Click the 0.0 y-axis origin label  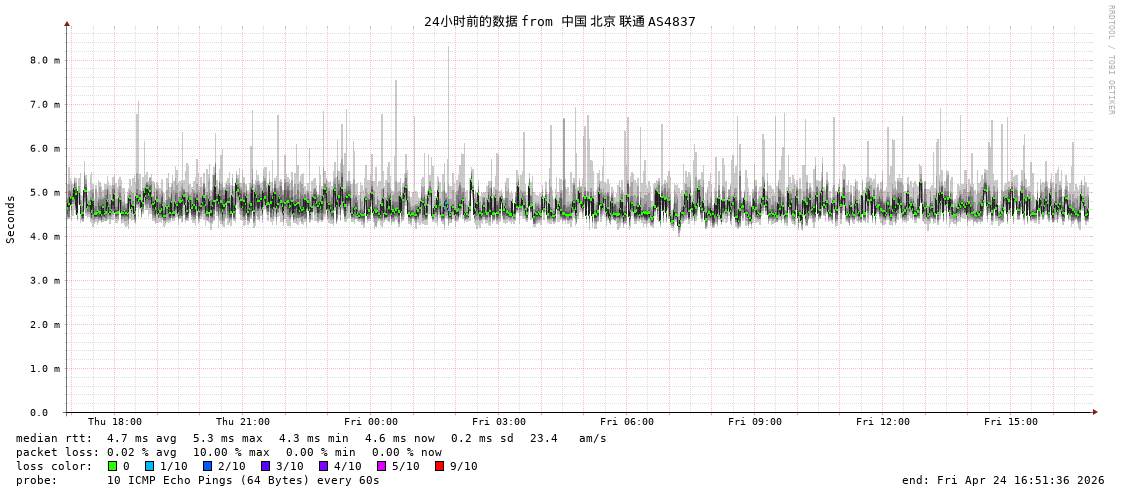click(39, 412)
